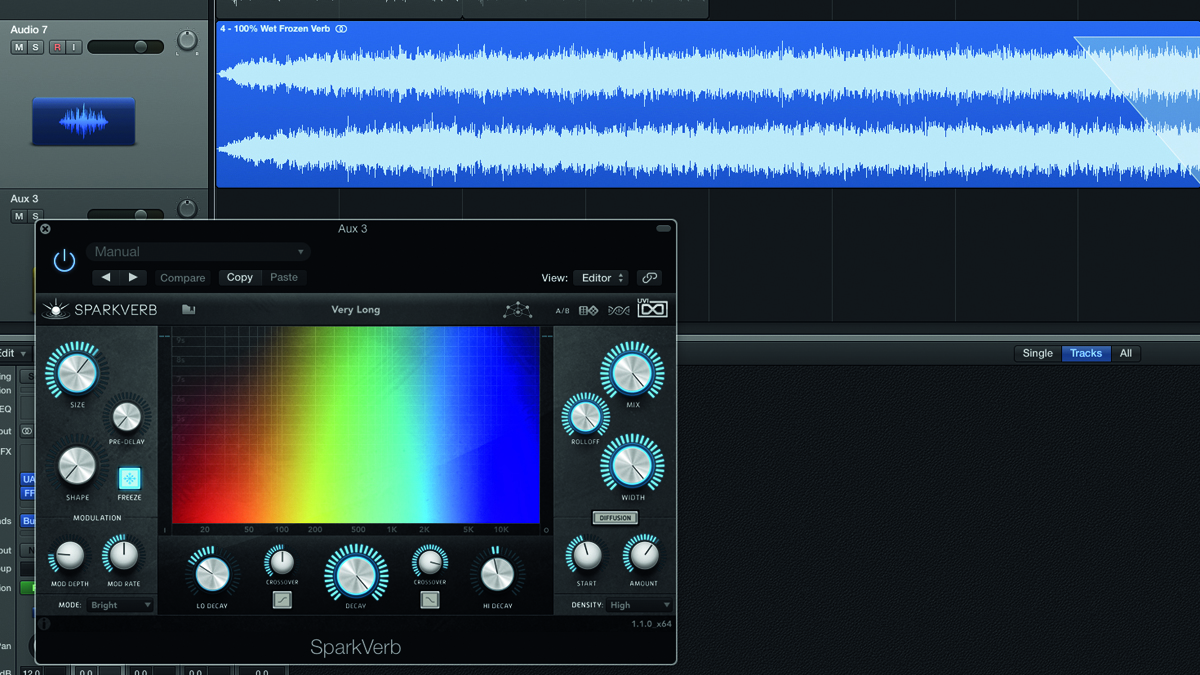The image size is (1200, 675).
Task: Select the Tracks tab
Action: pyautogui.click(x=1086, y=353)
